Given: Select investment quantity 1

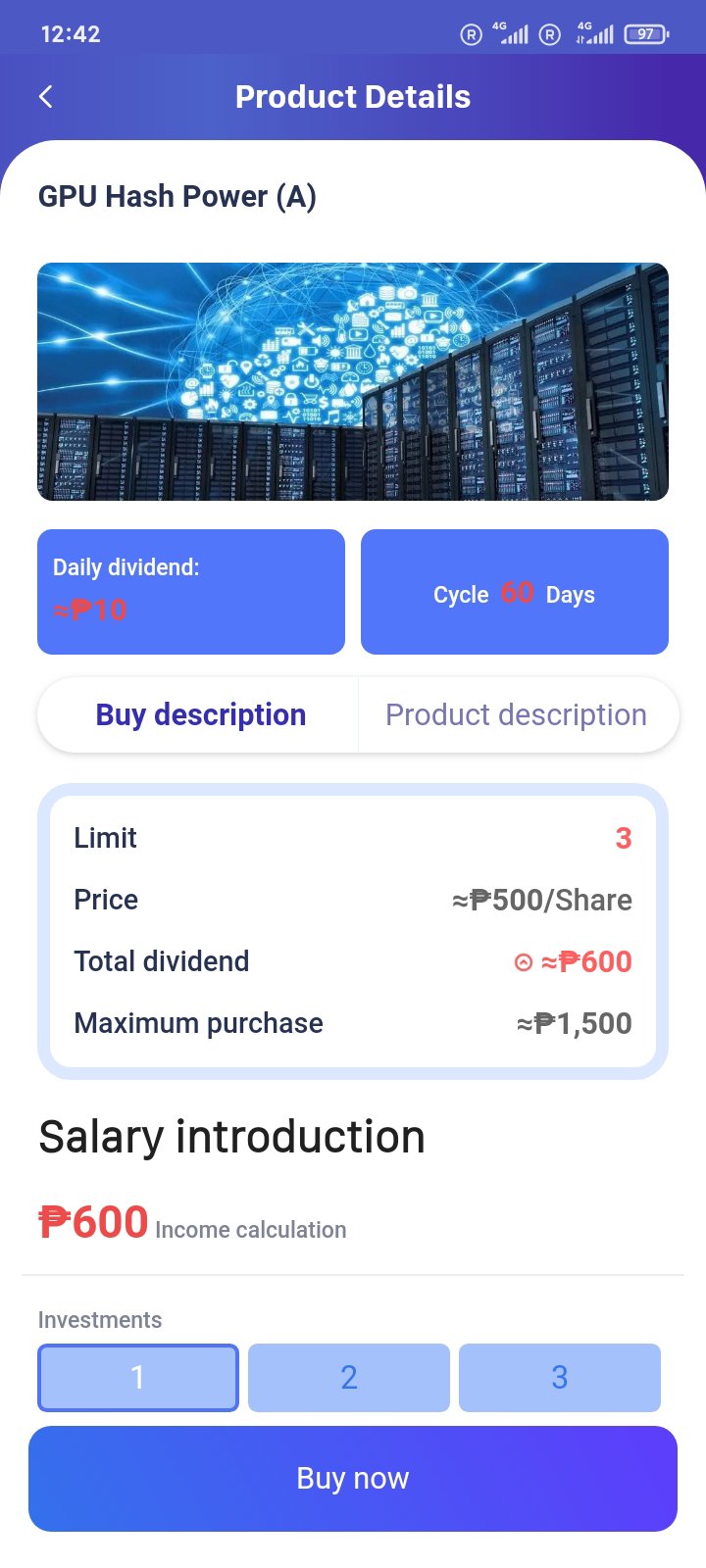Looking at the screenshot, I should pos(138,1377).
